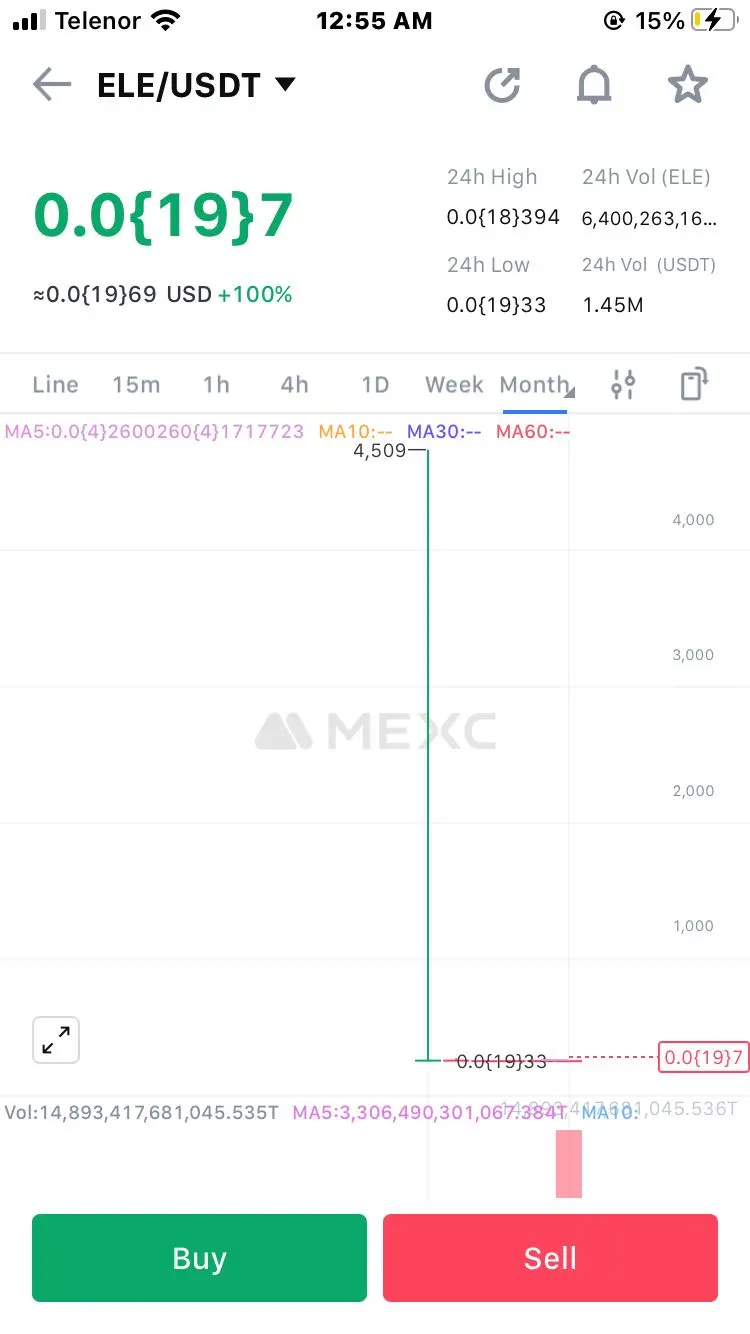
Task: Tap the tall green candlestick wick
Action: 428,755
